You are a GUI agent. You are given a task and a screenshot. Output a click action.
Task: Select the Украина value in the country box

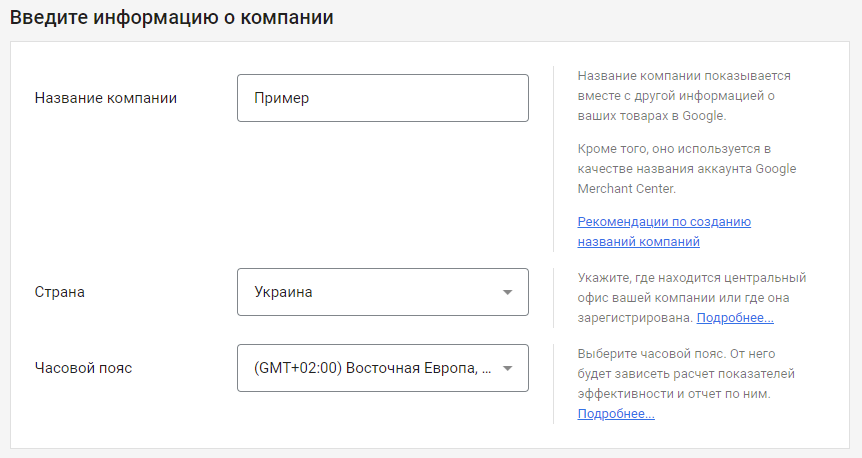click(x=283, y=292)
